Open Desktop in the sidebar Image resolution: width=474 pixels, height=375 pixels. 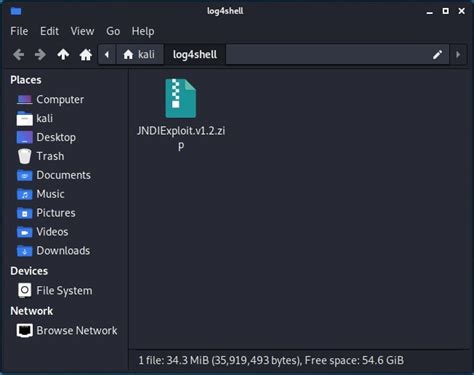[x=46, y=137]
